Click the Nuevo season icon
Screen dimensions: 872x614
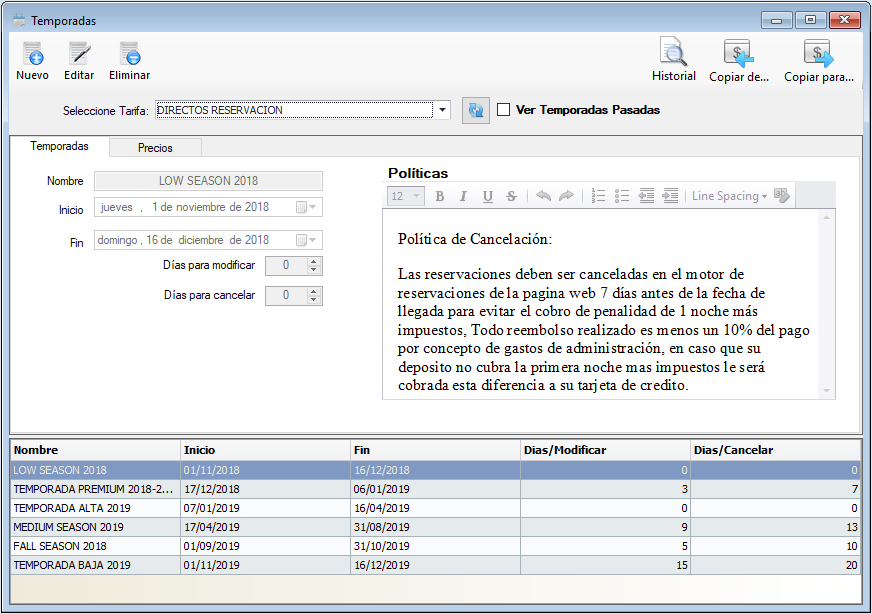tap(33, 54)
